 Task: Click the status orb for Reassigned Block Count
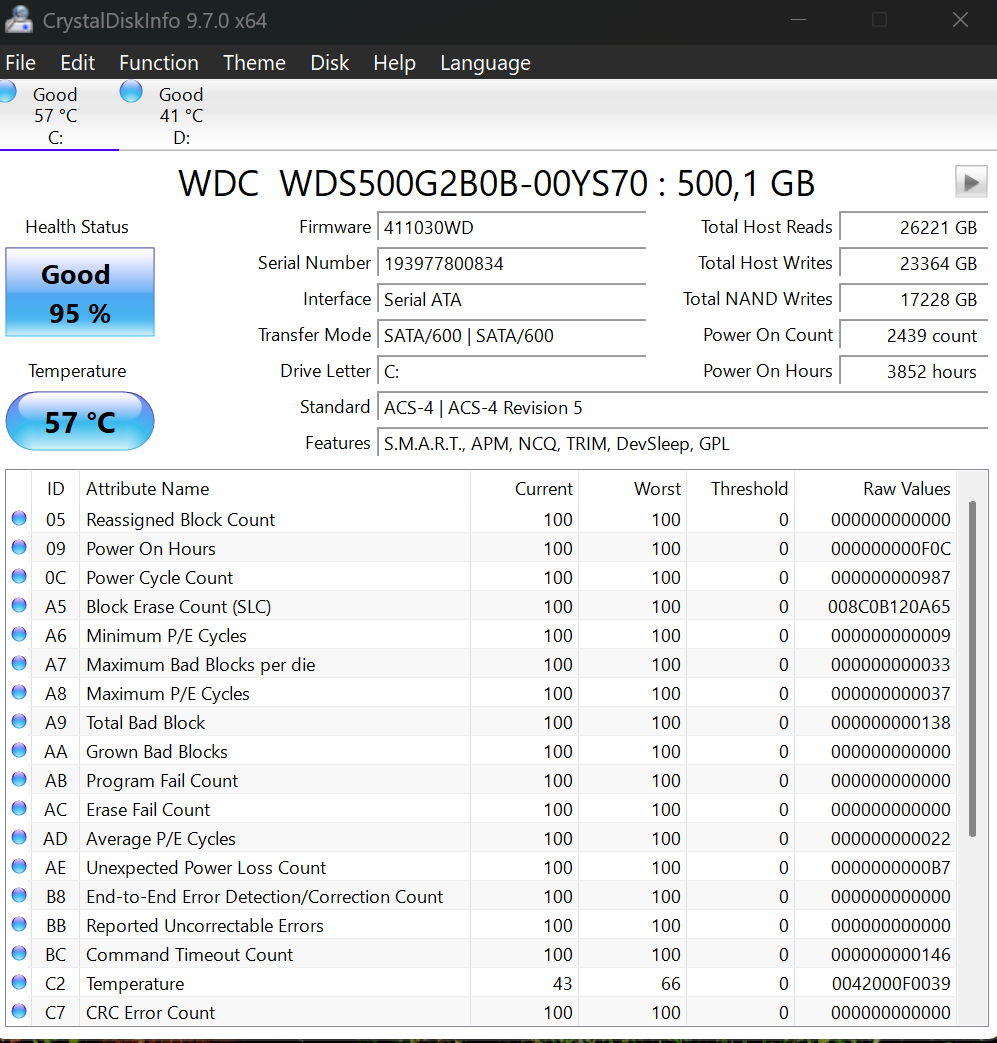(x=19, y=519)
